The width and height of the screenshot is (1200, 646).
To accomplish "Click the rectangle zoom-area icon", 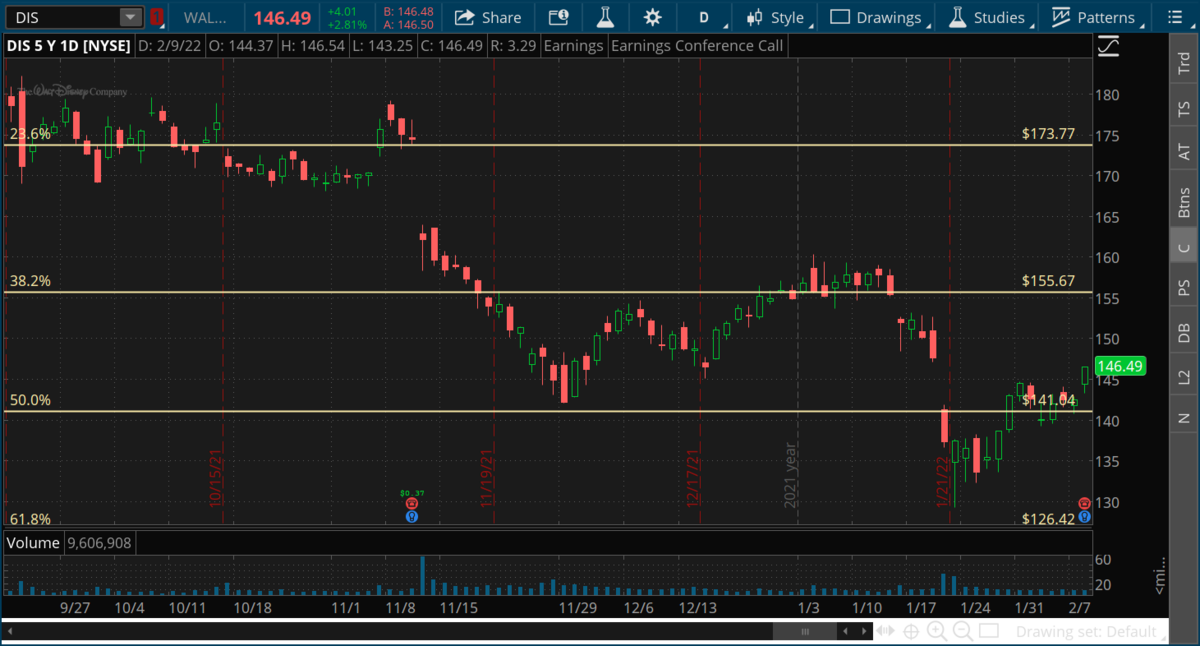I will pyautogui.click(x=989, y=631).
